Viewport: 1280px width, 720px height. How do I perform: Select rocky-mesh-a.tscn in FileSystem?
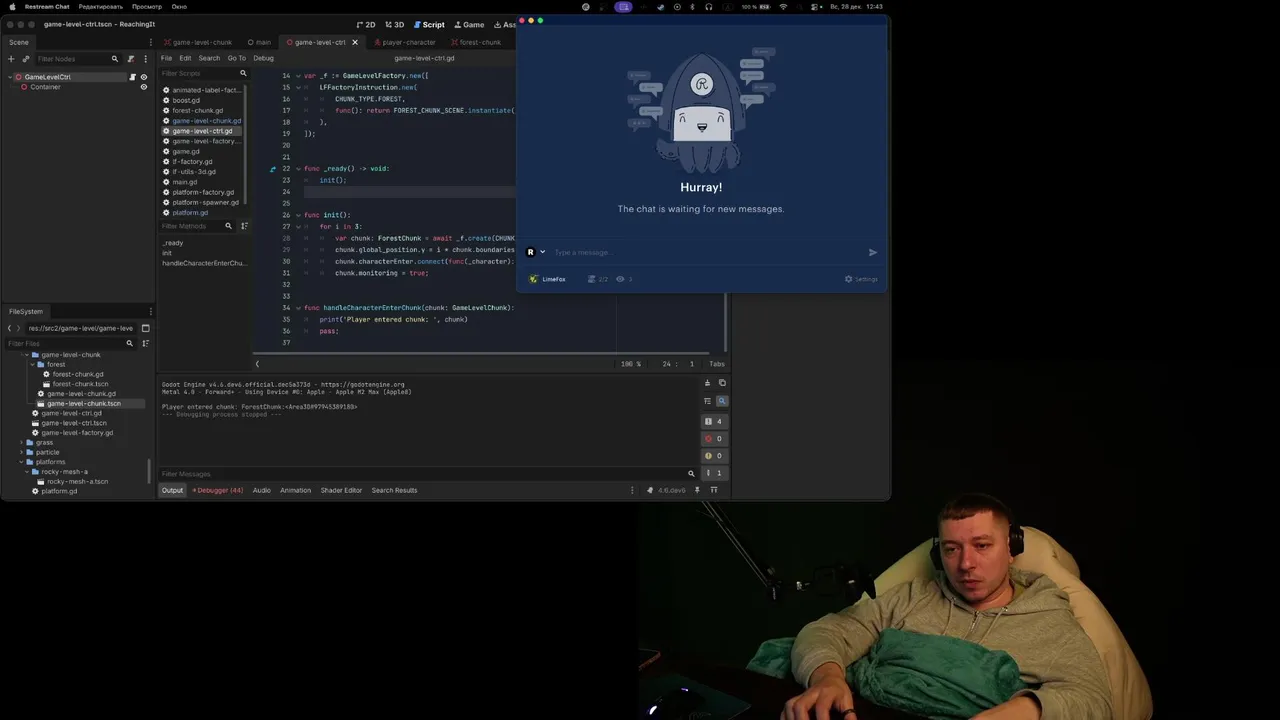point(78,482)
